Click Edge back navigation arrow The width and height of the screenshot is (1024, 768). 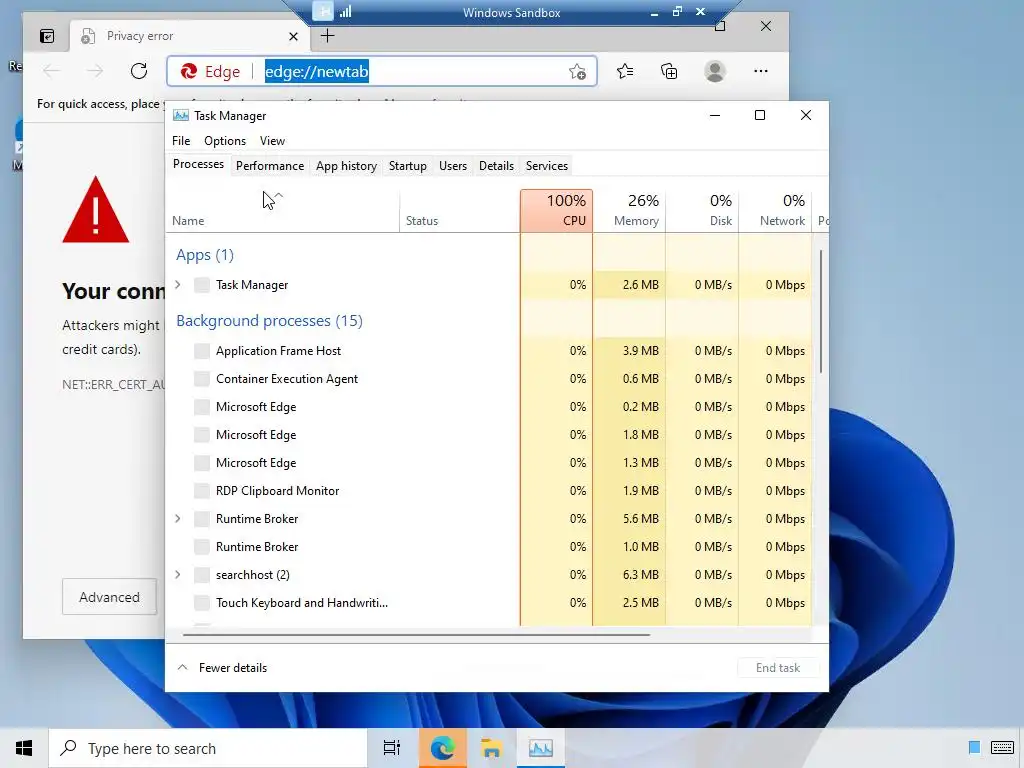(x=52, y=71)
